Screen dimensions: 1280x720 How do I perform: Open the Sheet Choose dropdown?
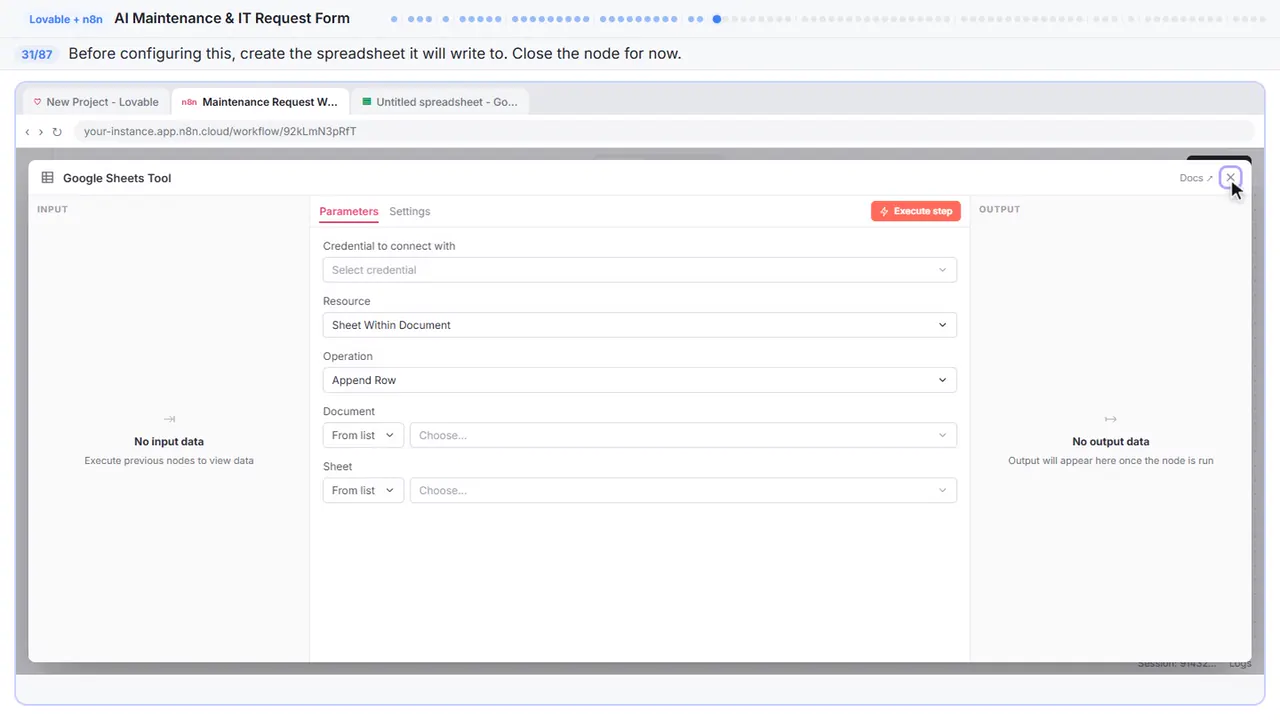pos(683,490)
